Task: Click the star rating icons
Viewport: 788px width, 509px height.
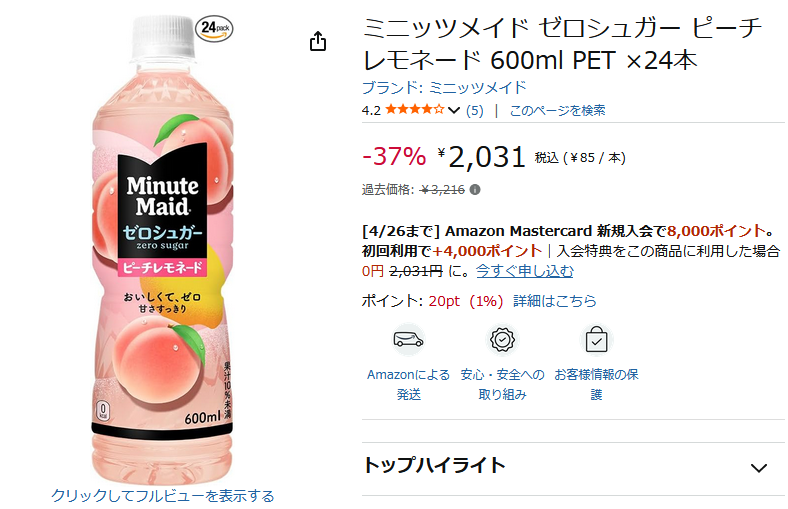Action: point(414,110)
